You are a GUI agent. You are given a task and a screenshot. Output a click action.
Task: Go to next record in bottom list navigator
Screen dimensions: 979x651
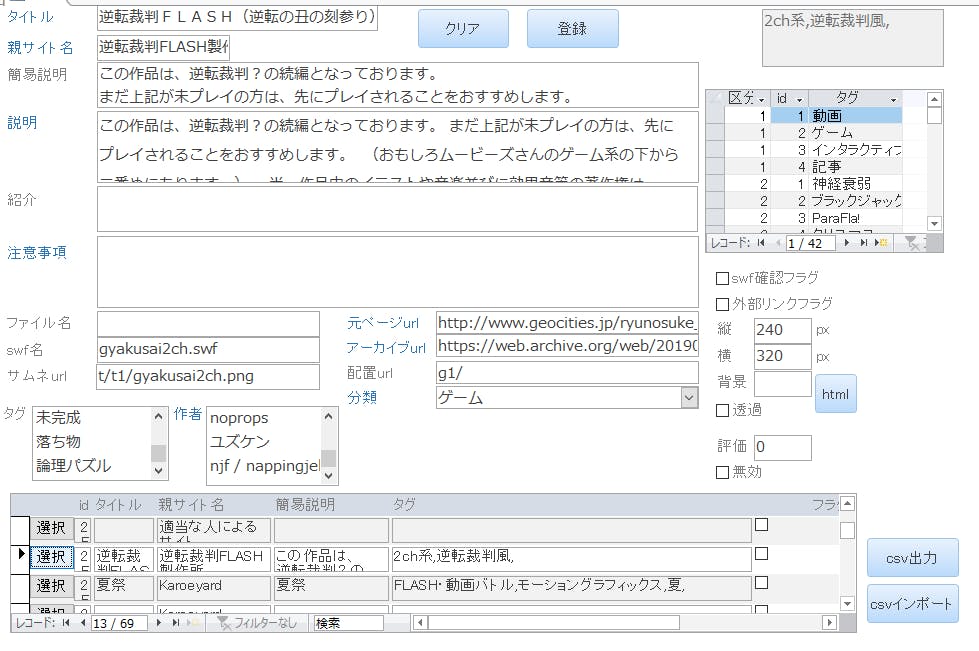160,623
